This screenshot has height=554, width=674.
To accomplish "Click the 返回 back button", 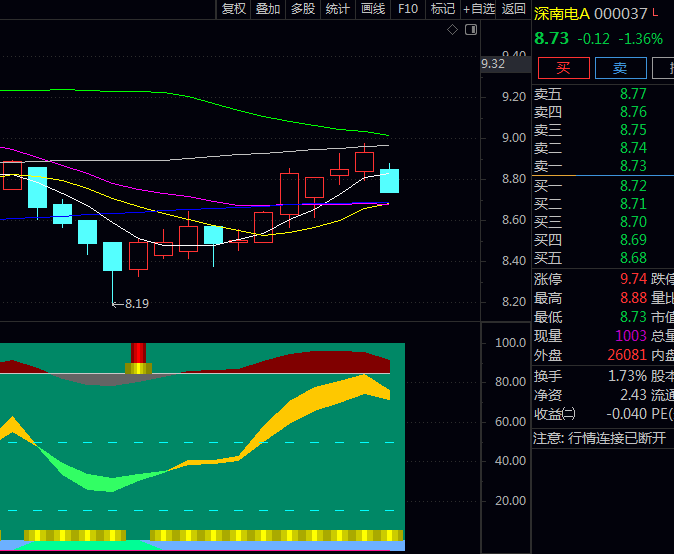I will (513, 9).
